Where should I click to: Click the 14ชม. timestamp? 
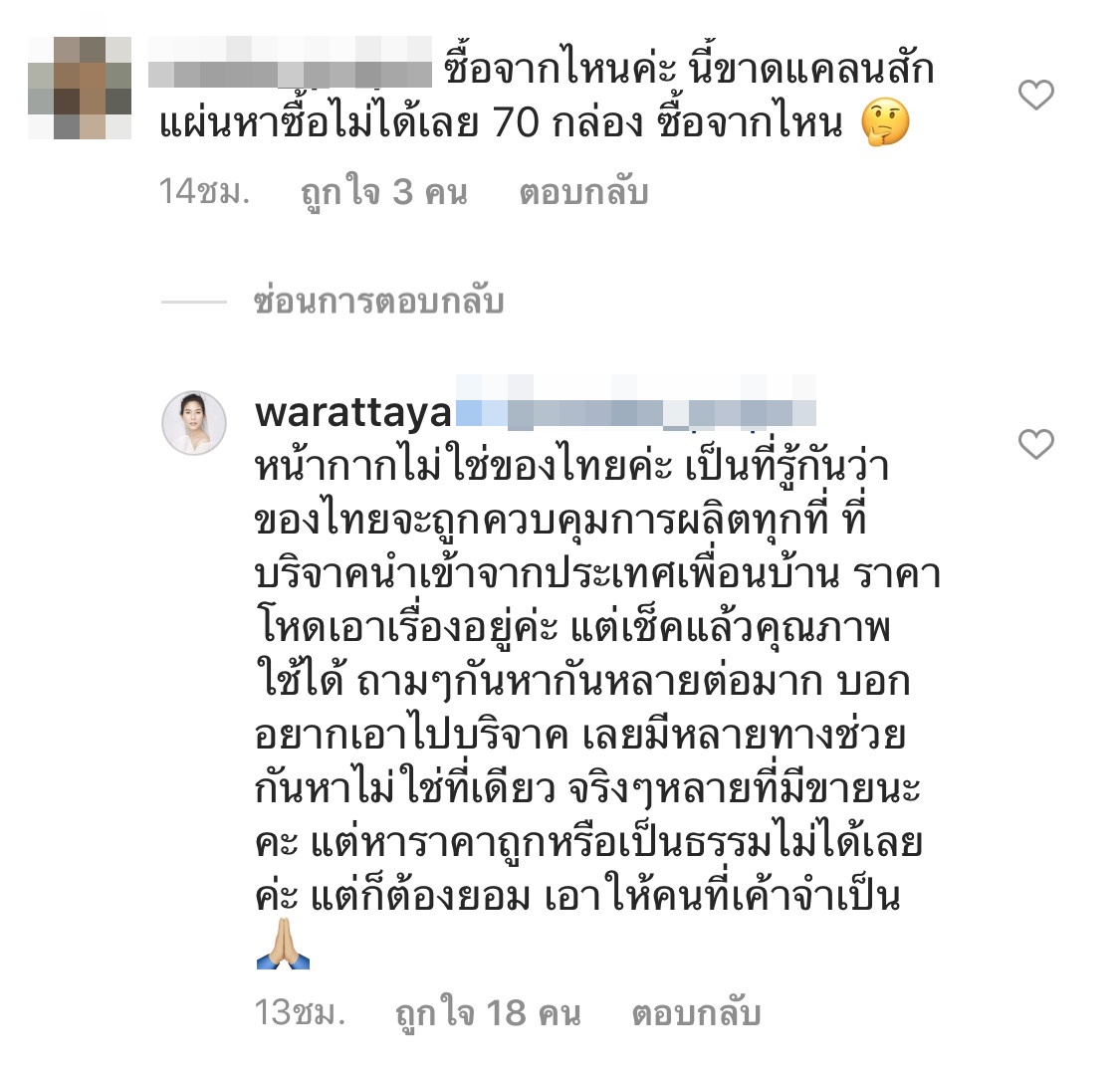pyautogui.click(x=204, y=191)
